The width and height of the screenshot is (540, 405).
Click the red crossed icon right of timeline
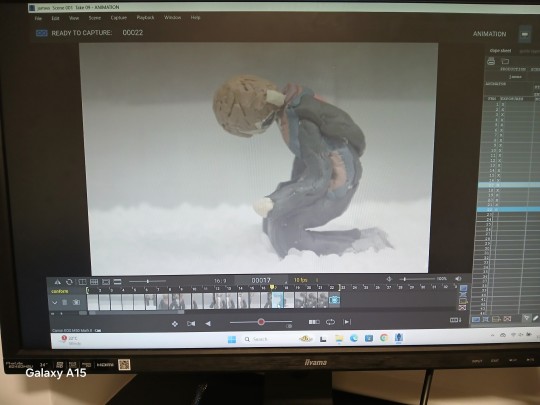463,308
